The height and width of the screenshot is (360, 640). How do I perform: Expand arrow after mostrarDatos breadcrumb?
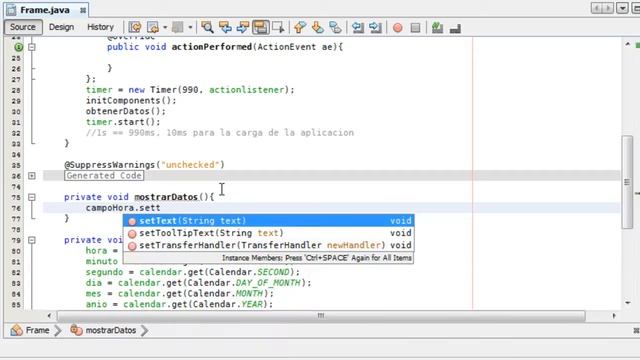[x=144, y=330]
